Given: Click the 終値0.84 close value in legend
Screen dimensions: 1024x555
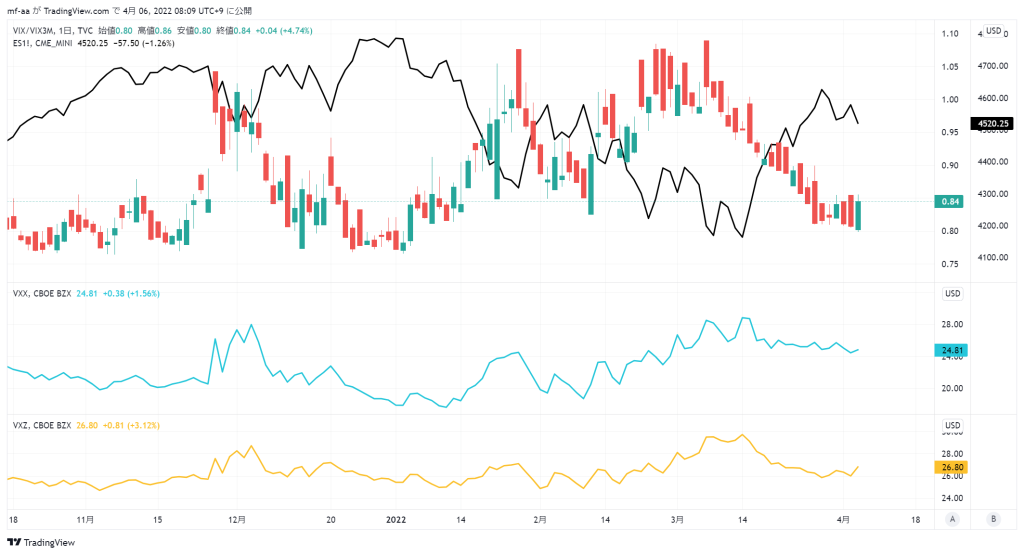Looking at the screenshot, I should pyautogui.click(x=233, y=31).
